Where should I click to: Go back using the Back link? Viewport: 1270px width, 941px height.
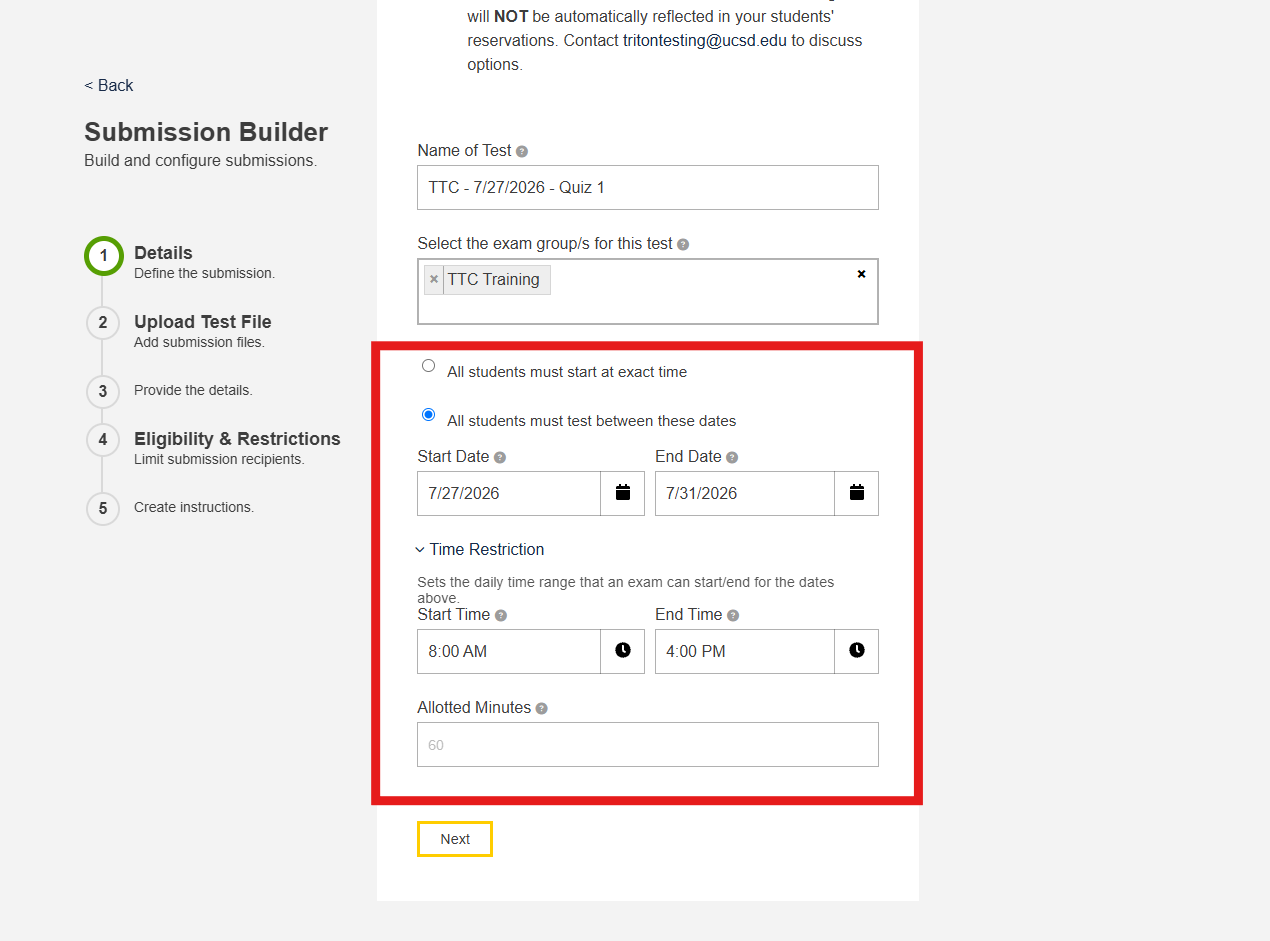pos(109,86)
